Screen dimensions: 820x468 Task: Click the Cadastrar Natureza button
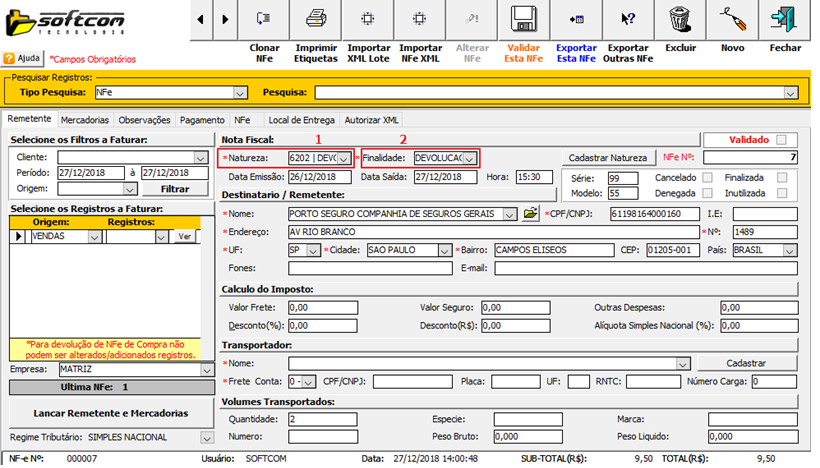(607, 158)
